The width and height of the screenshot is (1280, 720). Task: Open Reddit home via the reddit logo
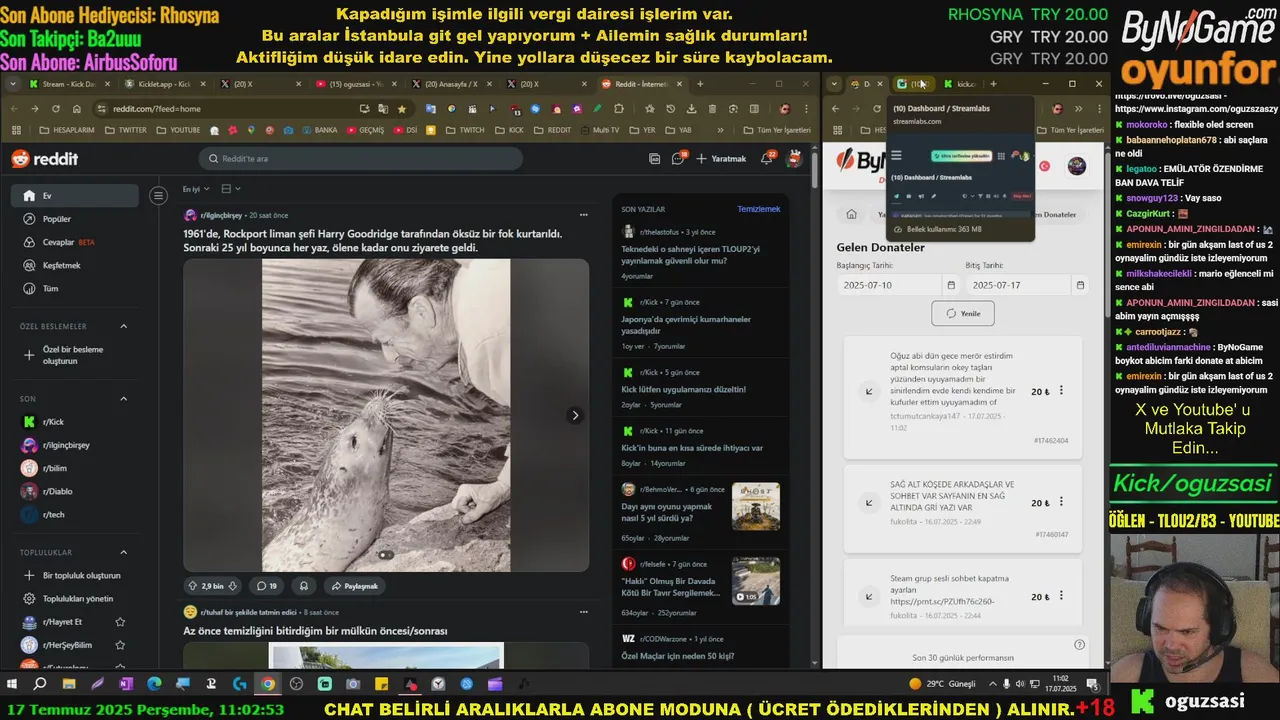[x=44, y=159]
